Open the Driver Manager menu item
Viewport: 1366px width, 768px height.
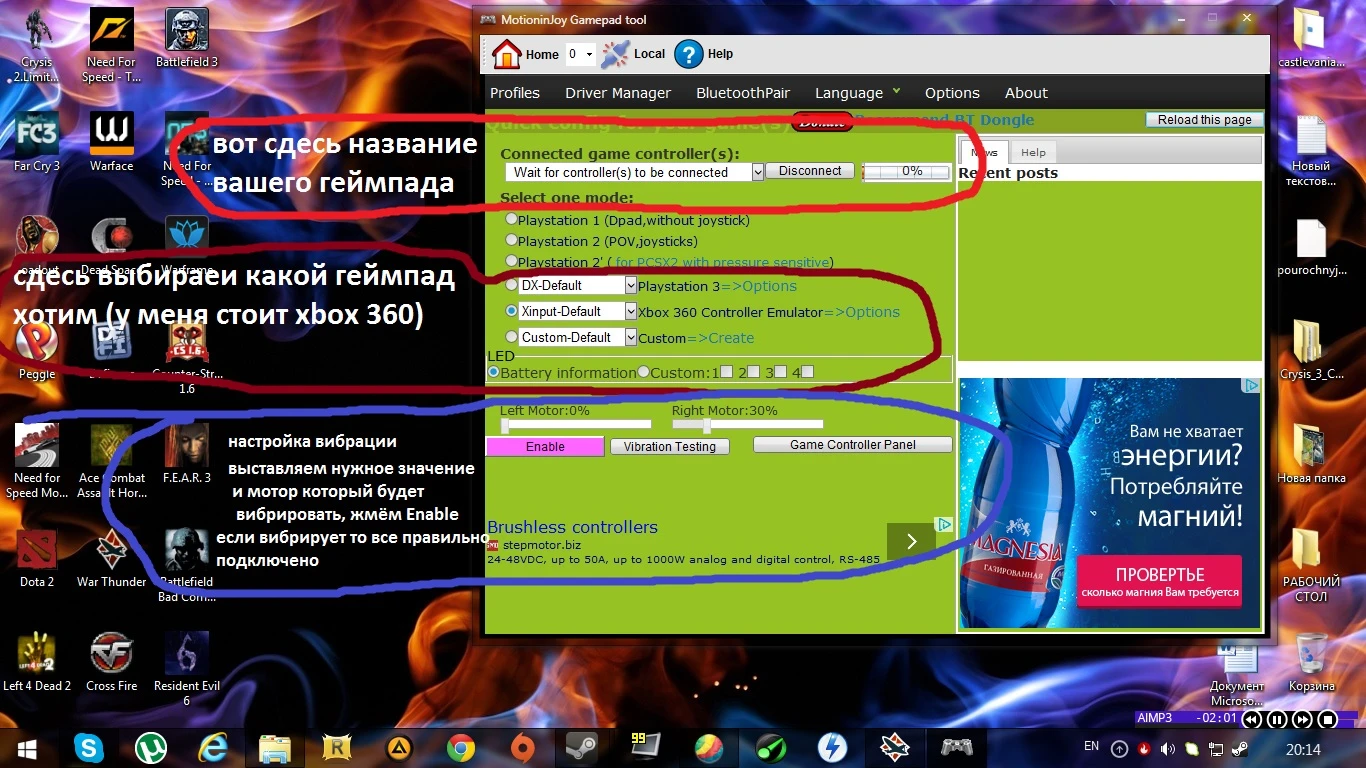[x=618, y=93]
